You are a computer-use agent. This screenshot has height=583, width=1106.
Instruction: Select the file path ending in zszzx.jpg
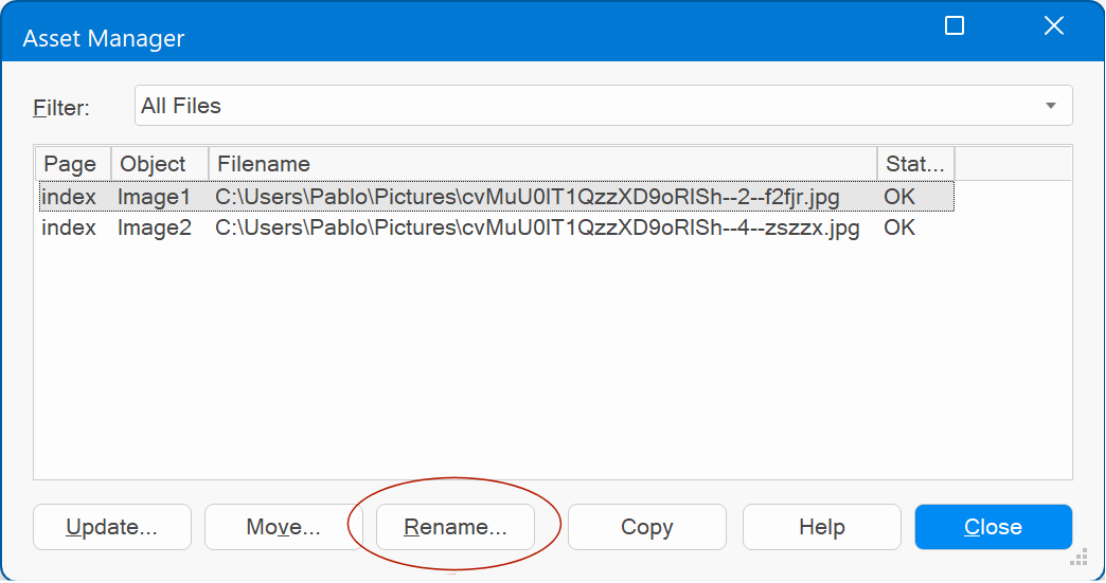point(537,228)
